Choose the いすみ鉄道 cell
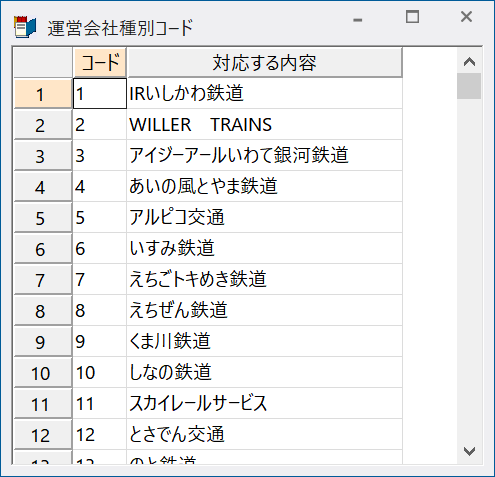Screen dimensions: 495x477 coord(264,248)
